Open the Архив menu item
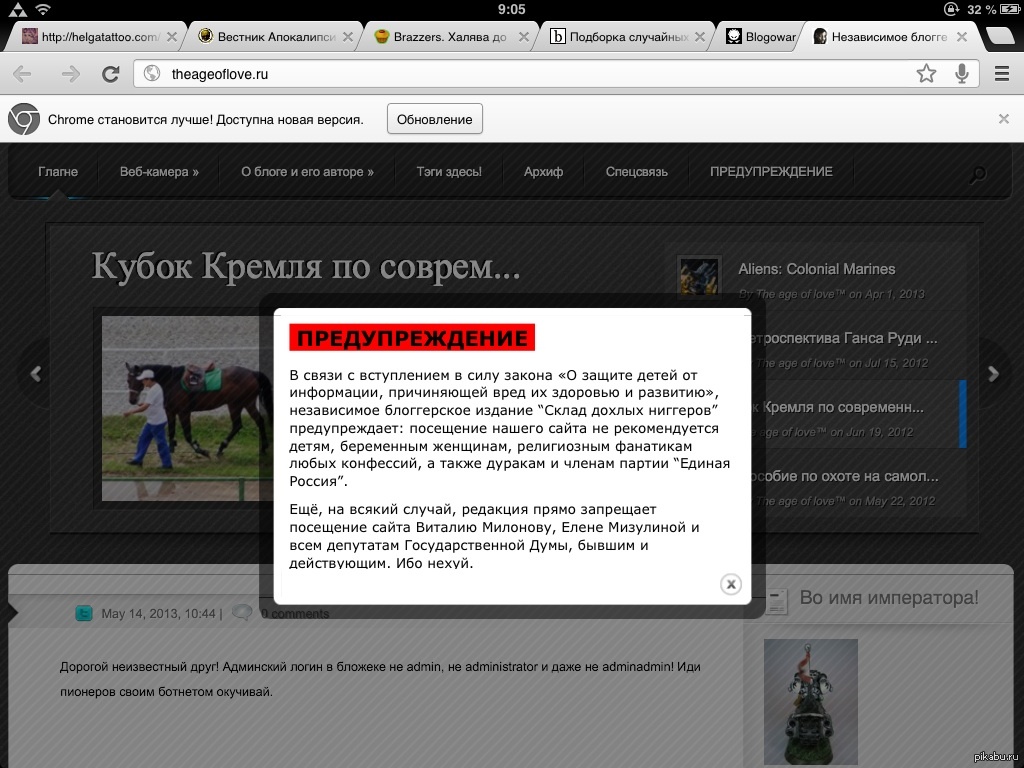 click(x=543, y=172)
